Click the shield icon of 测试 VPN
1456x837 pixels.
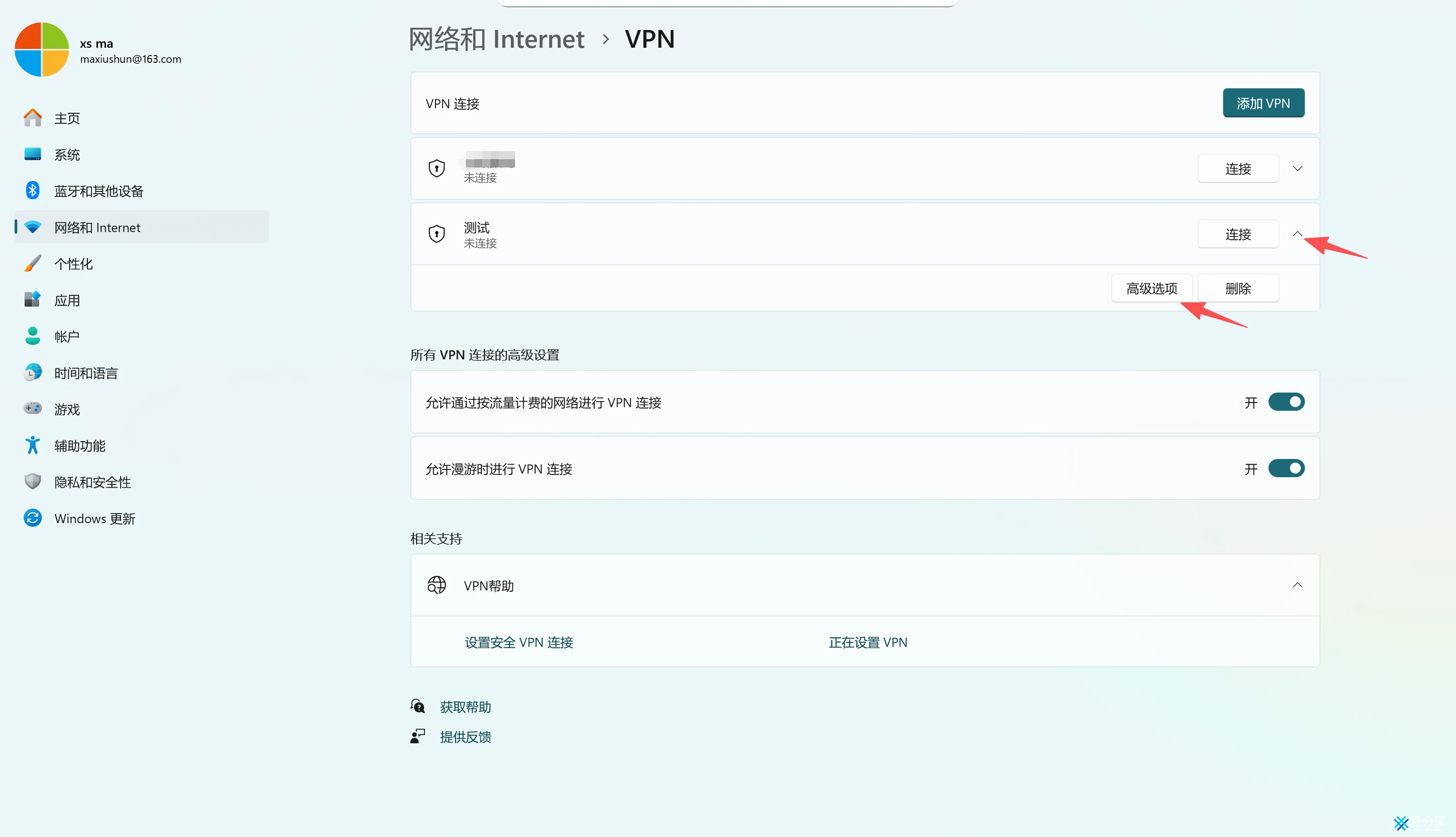tap(437, 234)
